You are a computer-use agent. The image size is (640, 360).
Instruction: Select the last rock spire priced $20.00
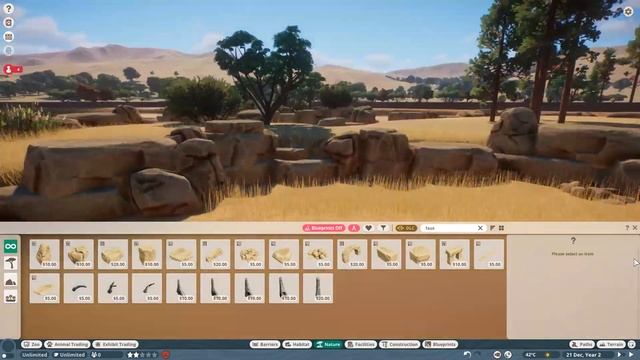click(318, 289)
